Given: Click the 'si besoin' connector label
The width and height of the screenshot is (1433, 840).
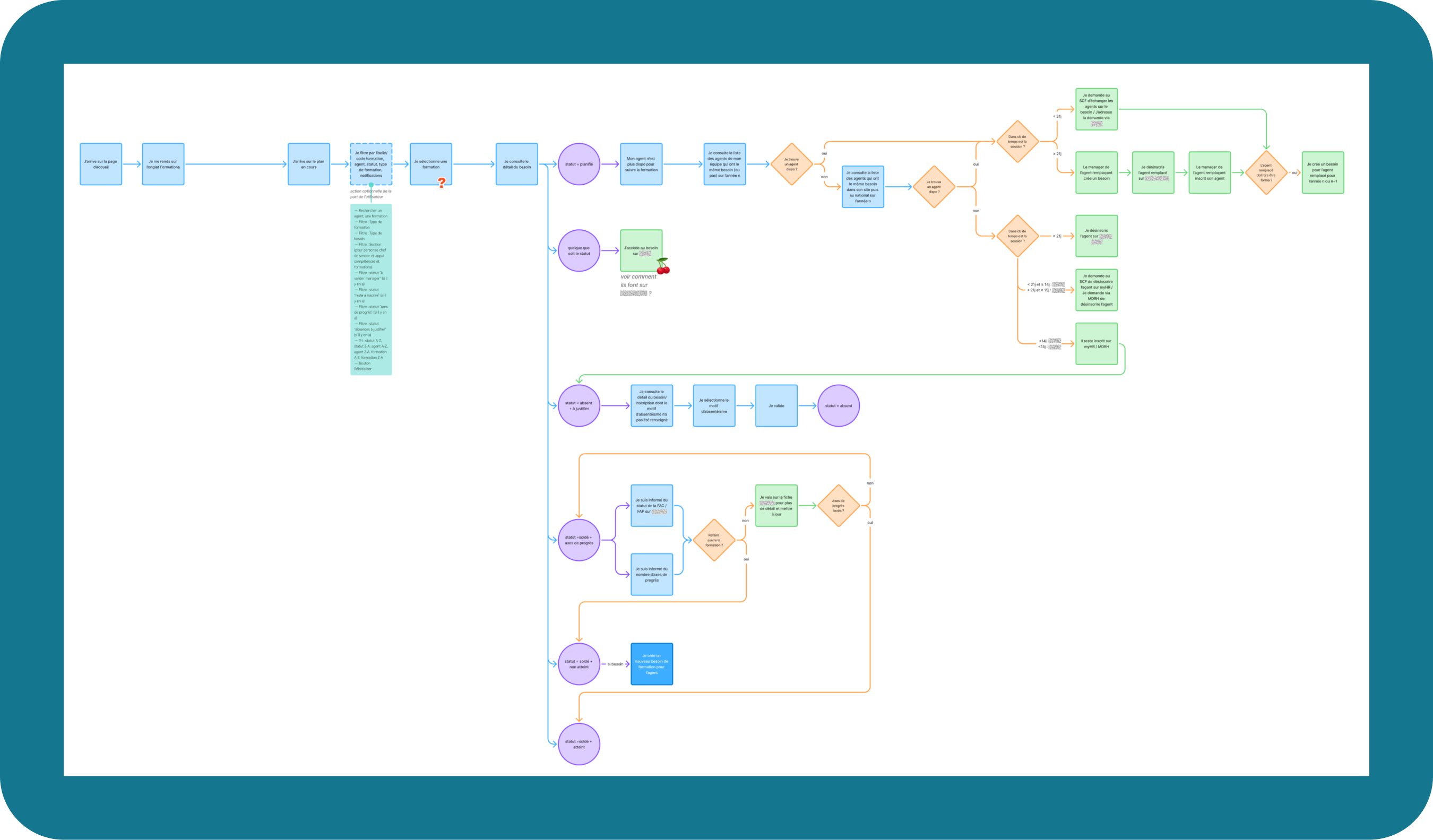Looking at the screenshot, I should (x=615, y=664).
